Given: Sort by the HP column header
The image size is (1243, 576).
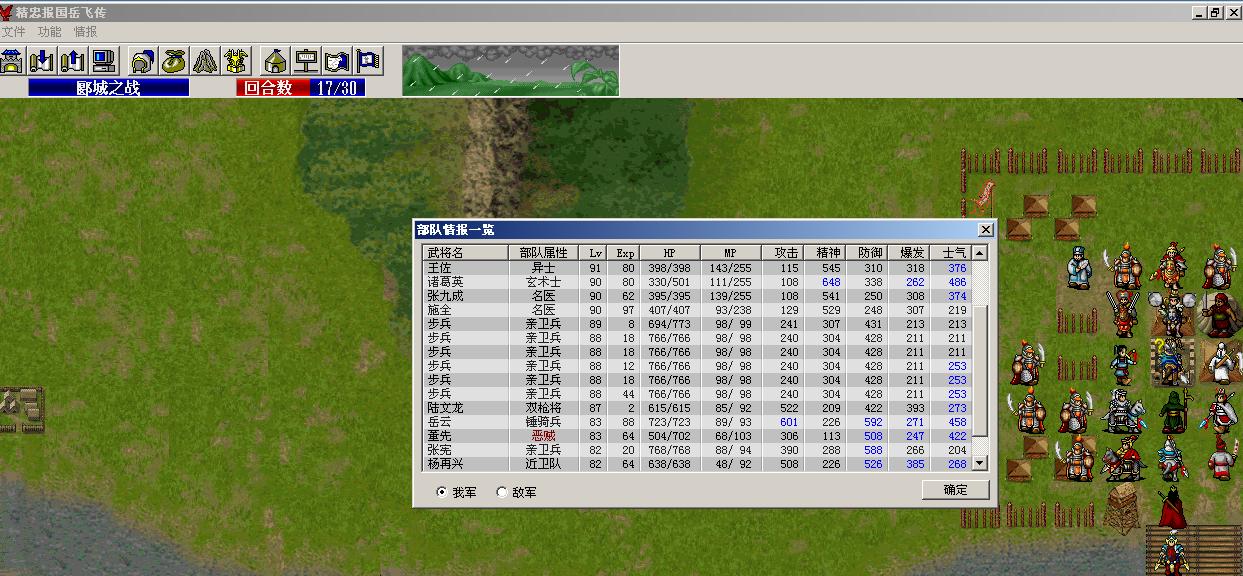Looking at the screenshot, I should click(670, 253).
